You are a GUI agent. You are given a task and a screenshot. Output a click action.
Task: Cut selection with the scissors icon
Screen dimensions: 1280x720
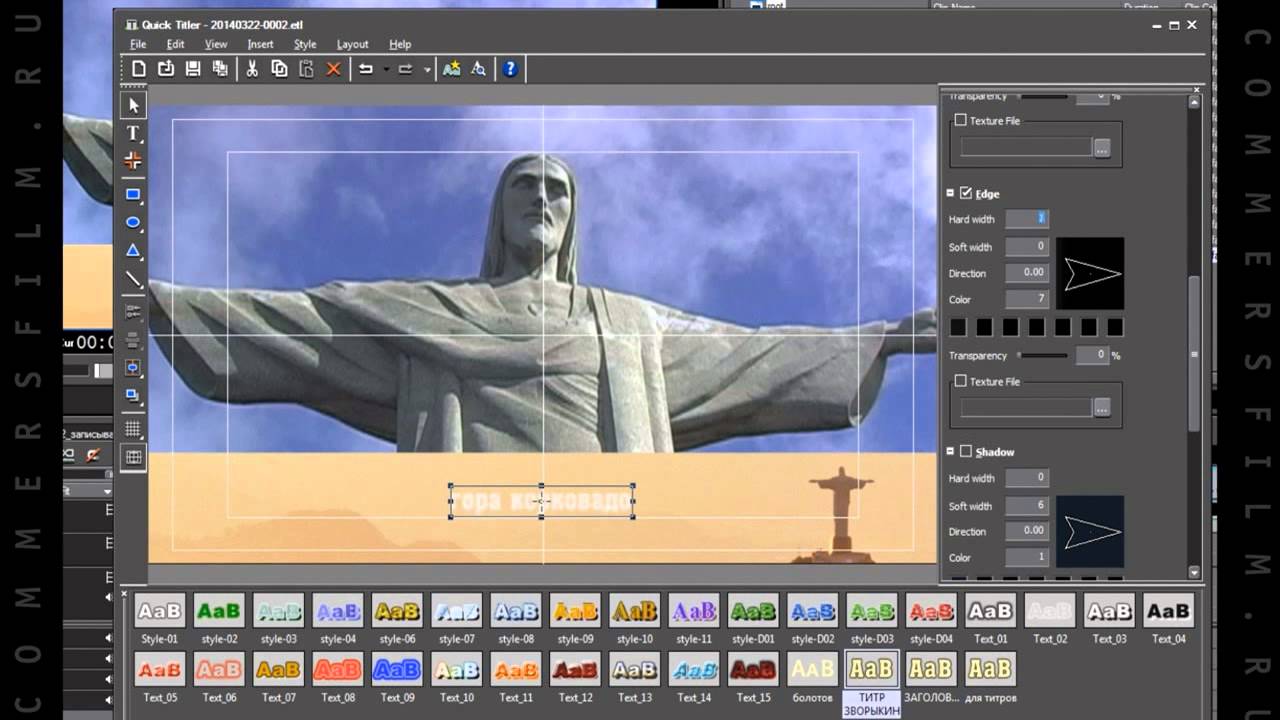click(252, 69)
